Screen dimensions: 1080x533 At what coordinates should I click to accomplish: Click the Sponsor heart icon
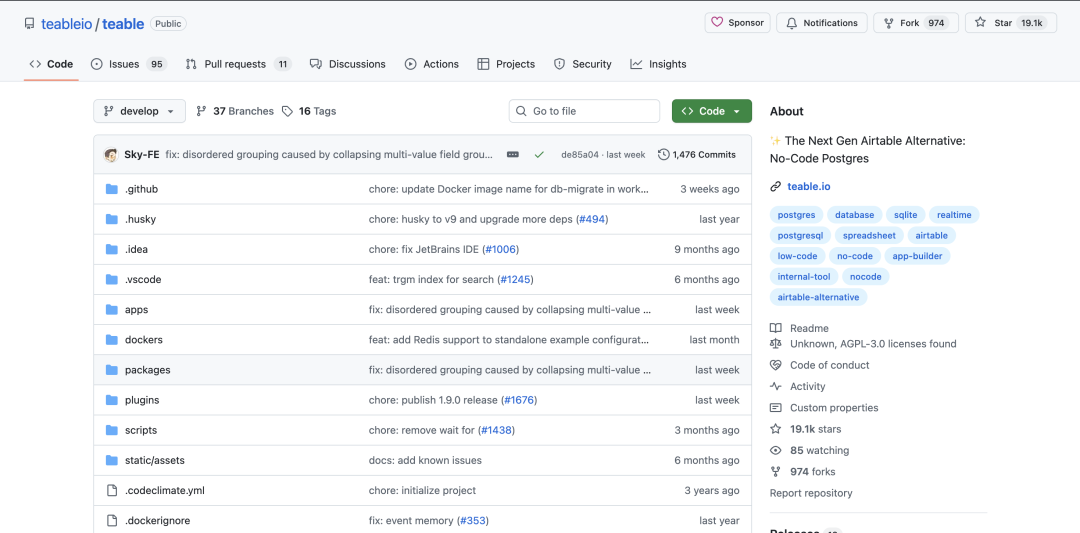pyautogui.click(x=718, y=23)
